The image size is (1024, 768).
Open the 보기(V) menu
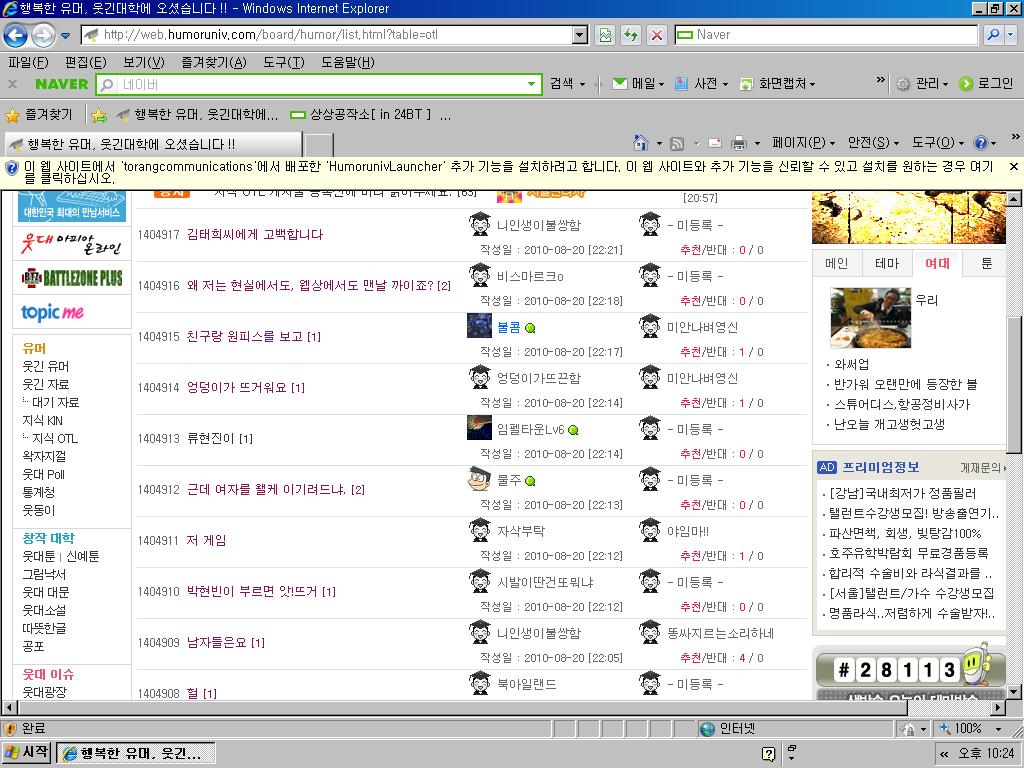(143, 62)
